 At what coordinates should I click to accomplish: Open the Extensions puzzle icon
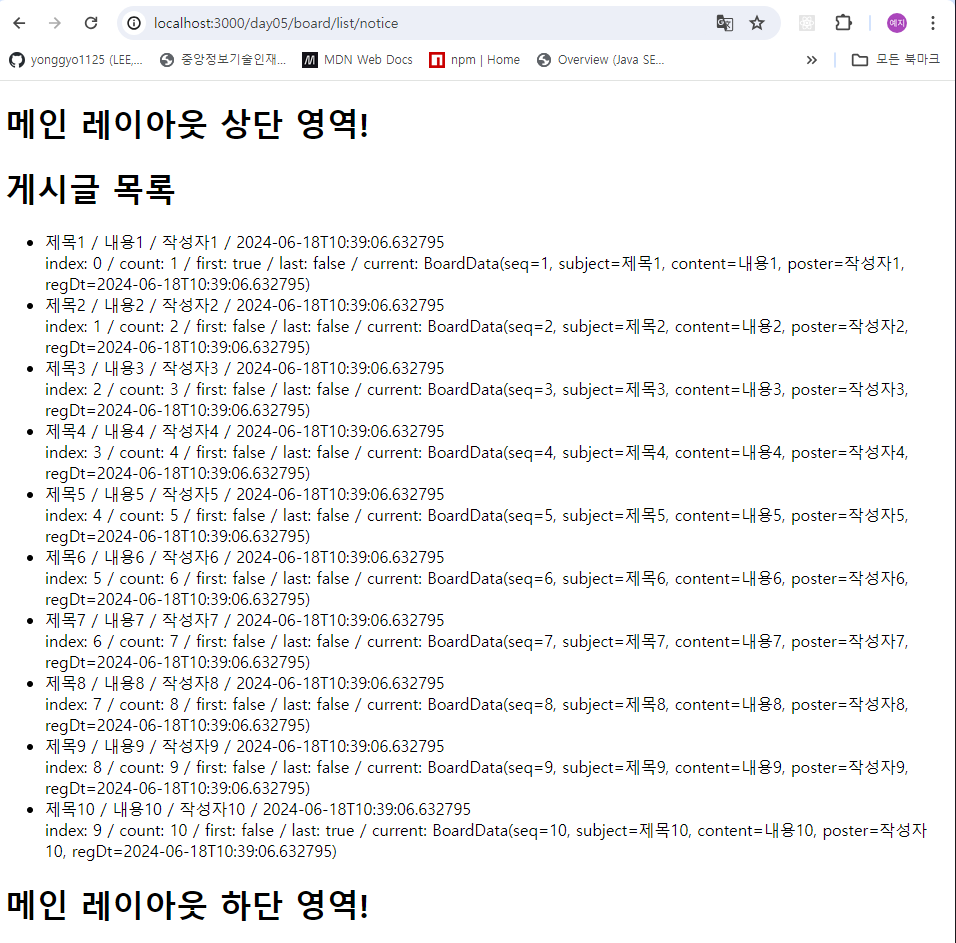(x=843, y=23)
